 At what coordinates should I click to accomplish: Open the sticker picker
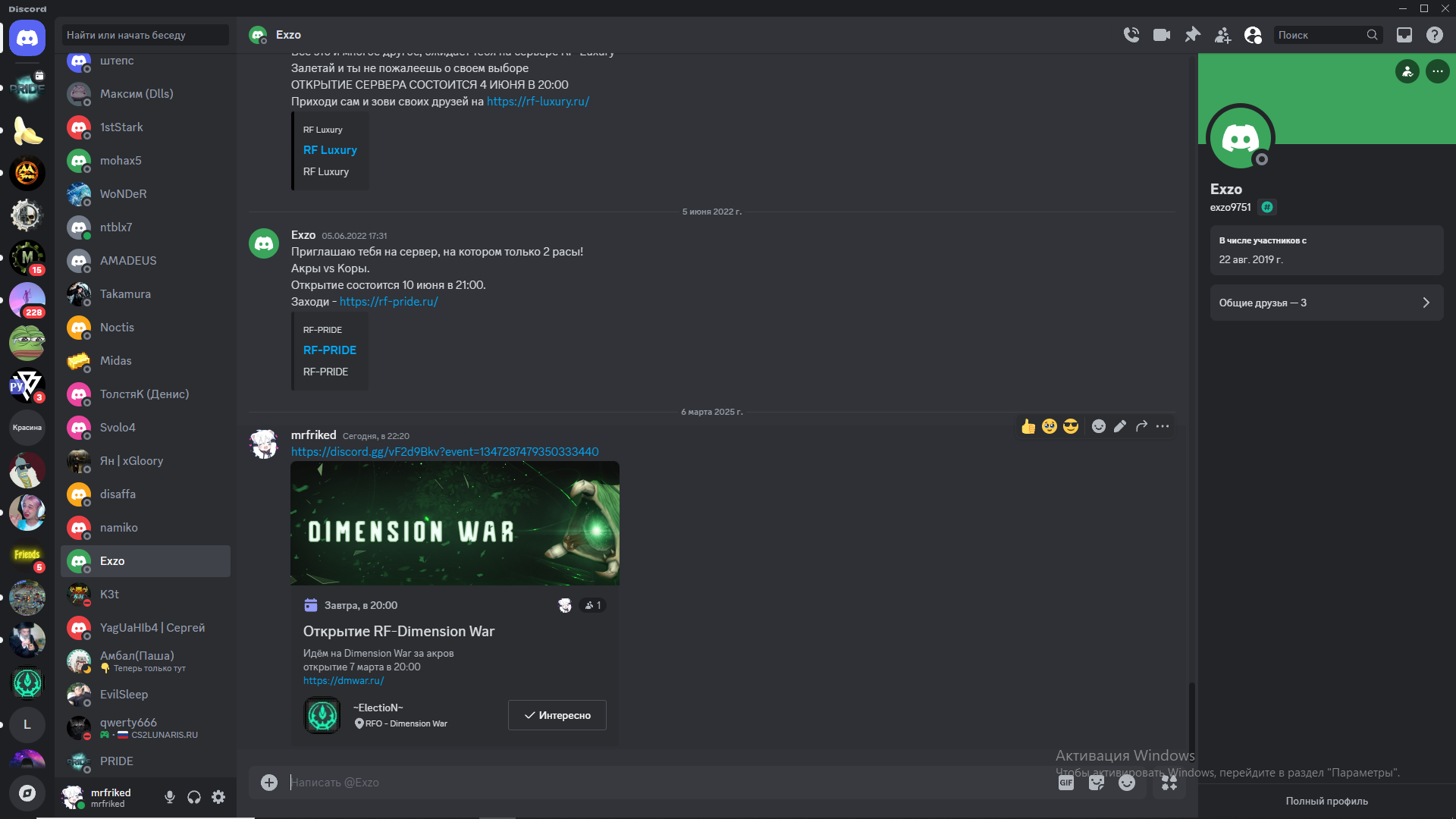point(1097,782)
